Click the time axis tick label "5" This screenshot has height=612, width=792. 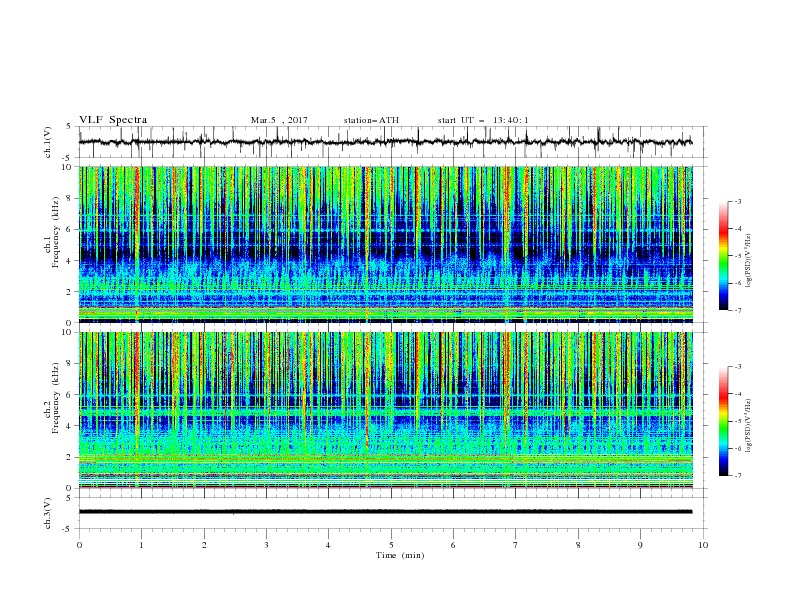point(391,545)
